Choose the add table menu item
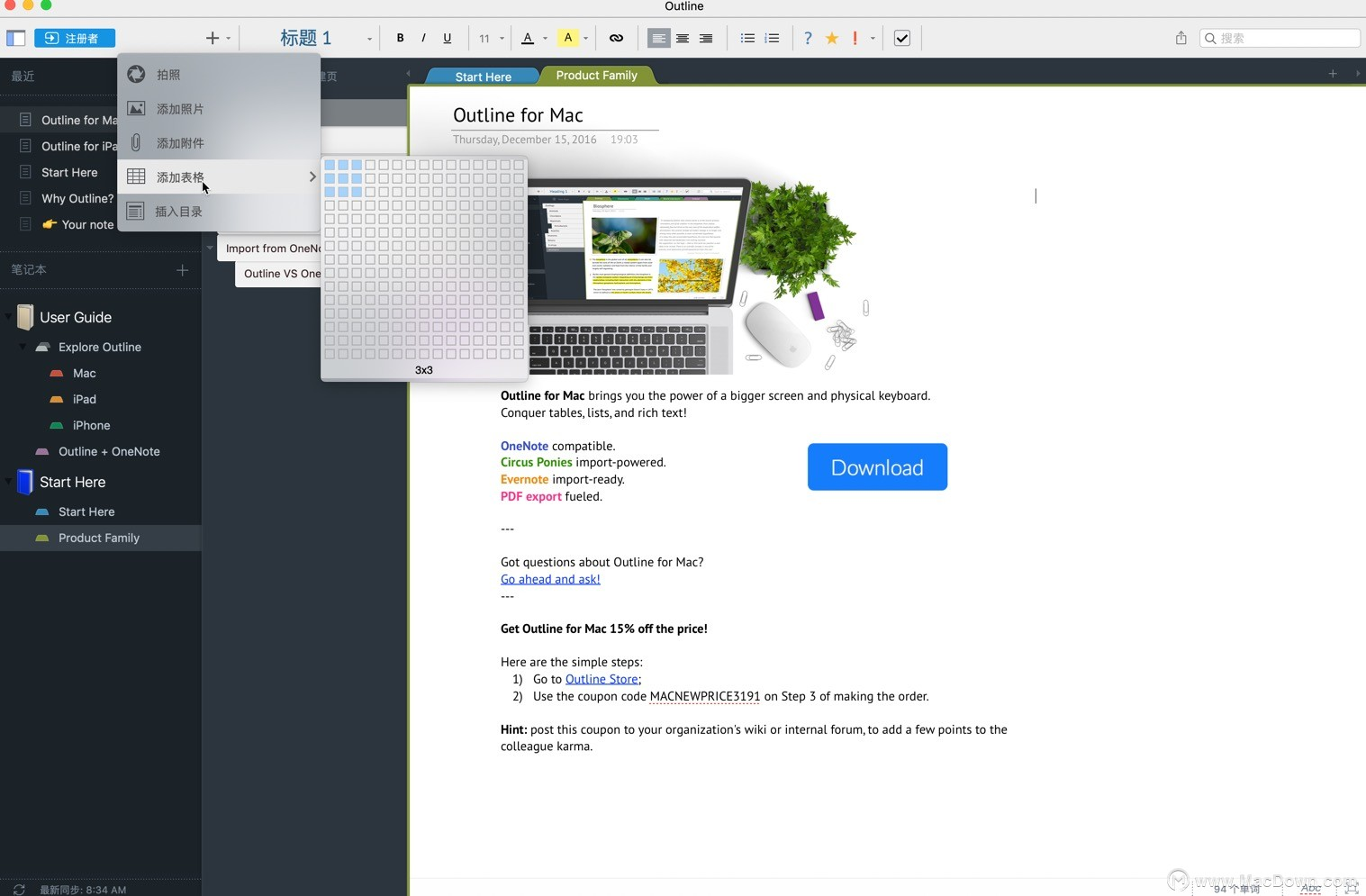This screenshot has width=1366, height=896. 219,176
